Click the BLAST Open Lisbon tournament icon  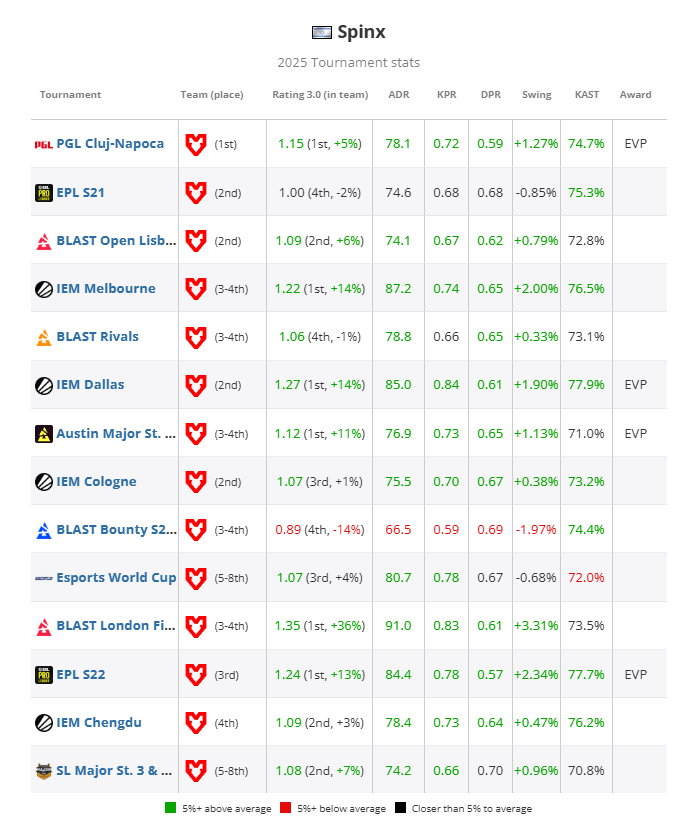43,240
